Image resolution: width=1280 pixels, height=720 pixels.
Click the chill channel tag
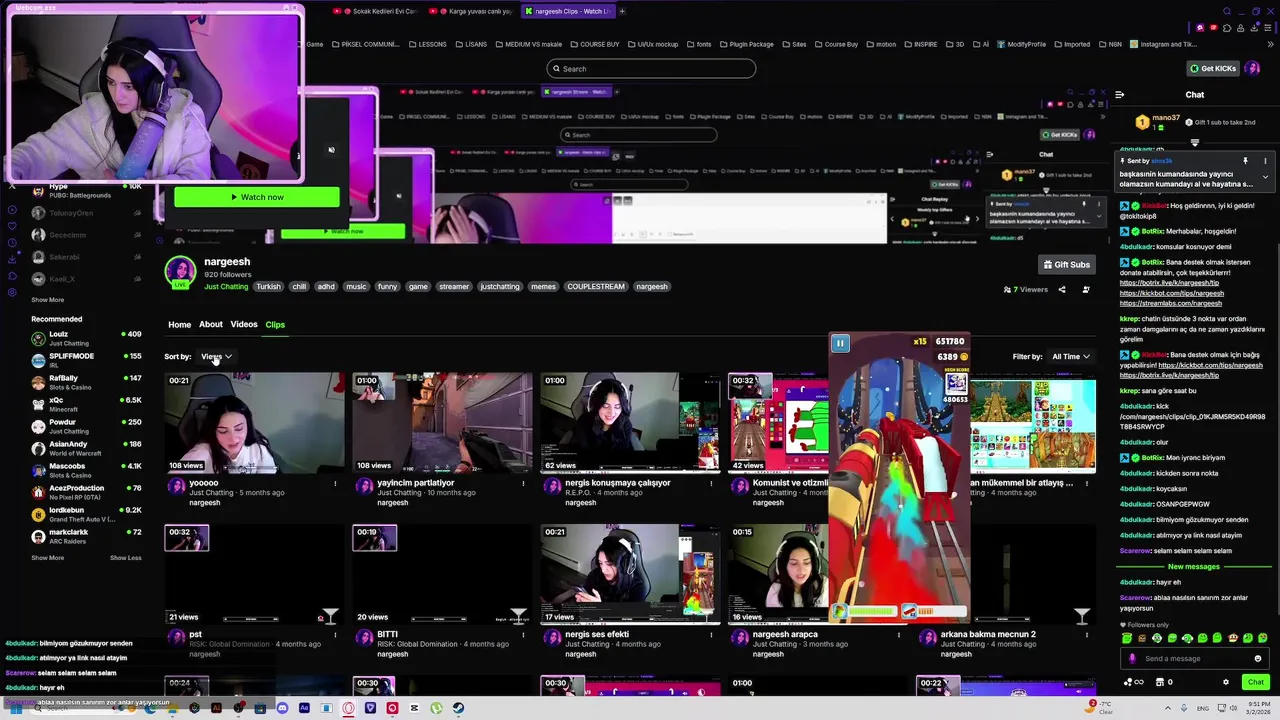pyautogui.click(x=299, y=286)
